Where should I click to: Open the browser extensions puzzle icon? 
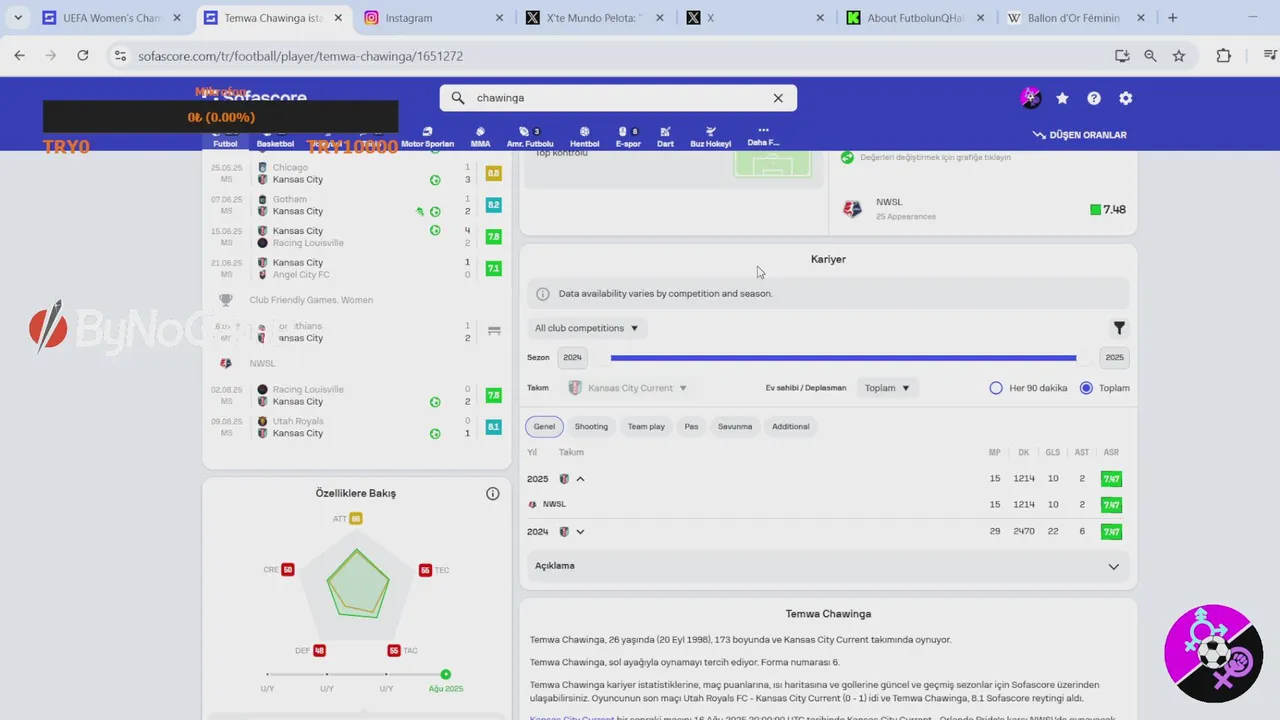[x=1224, y=56]
